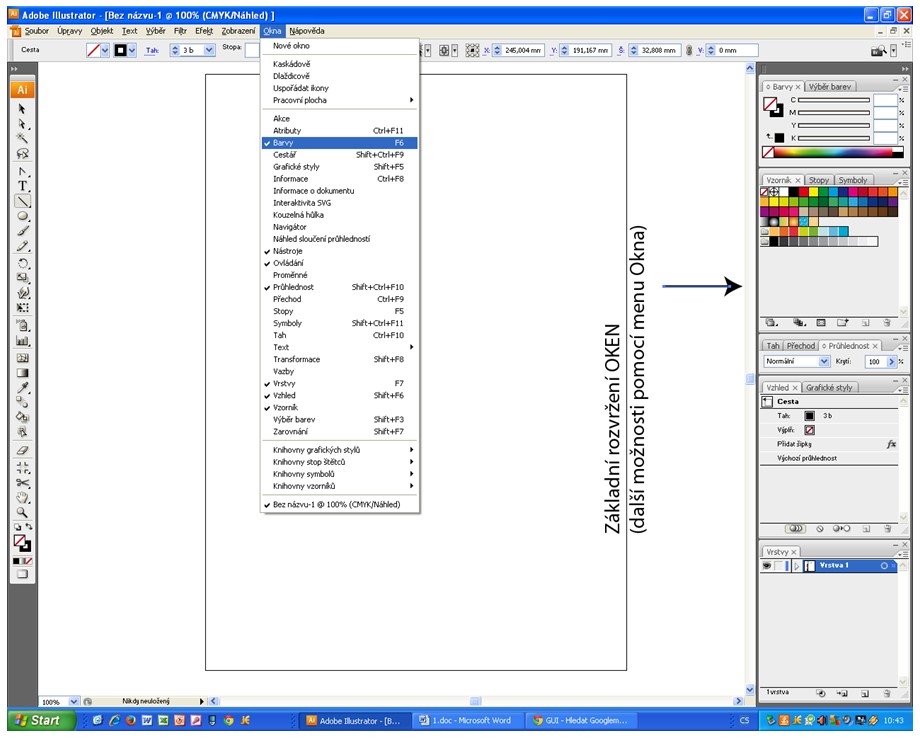Select the Ellipse tool

point(22,216)
